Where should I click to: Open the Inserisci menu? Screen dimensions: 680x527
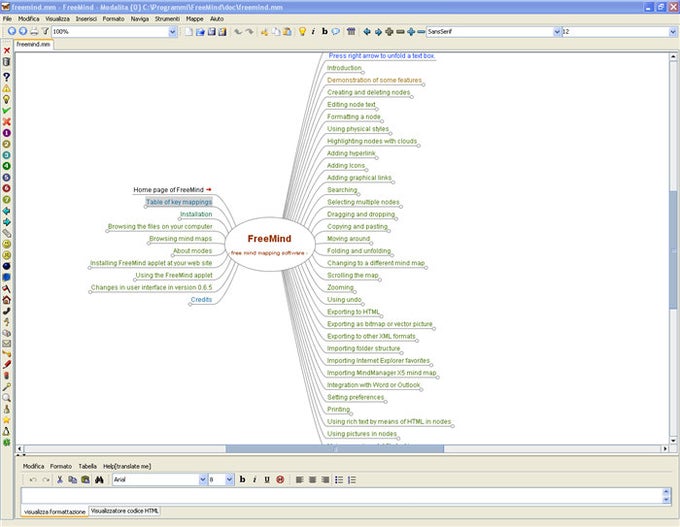[86, 19]
